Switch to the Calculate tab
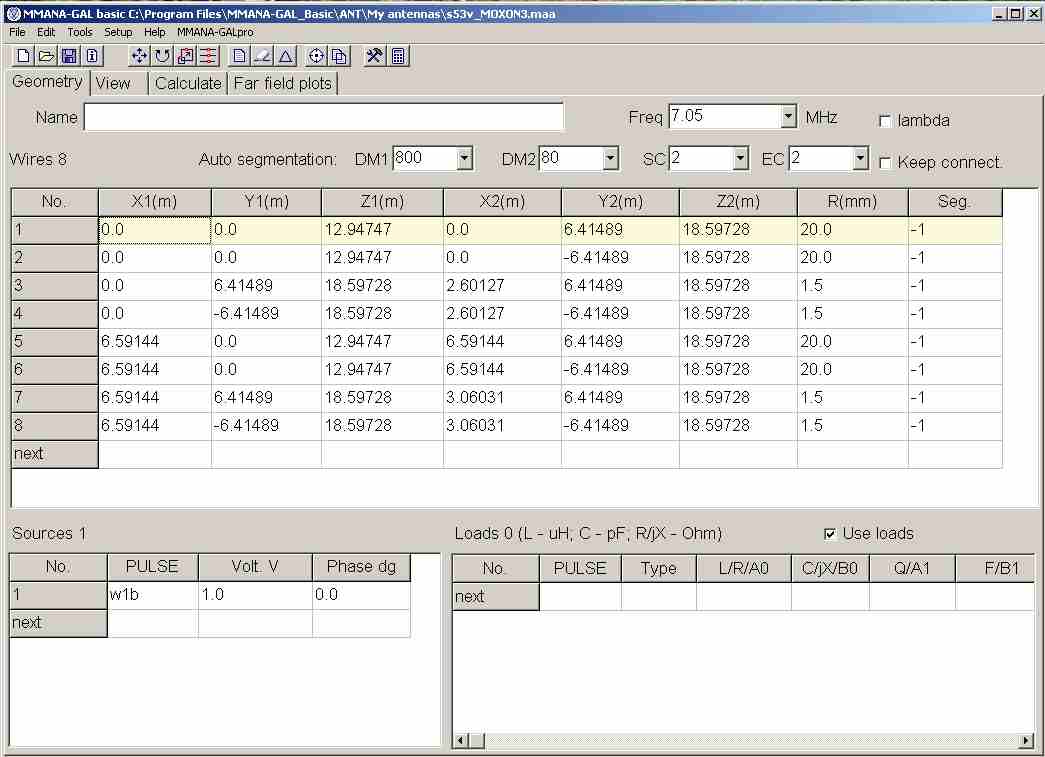1045x757 pixels. coord(188,84)
